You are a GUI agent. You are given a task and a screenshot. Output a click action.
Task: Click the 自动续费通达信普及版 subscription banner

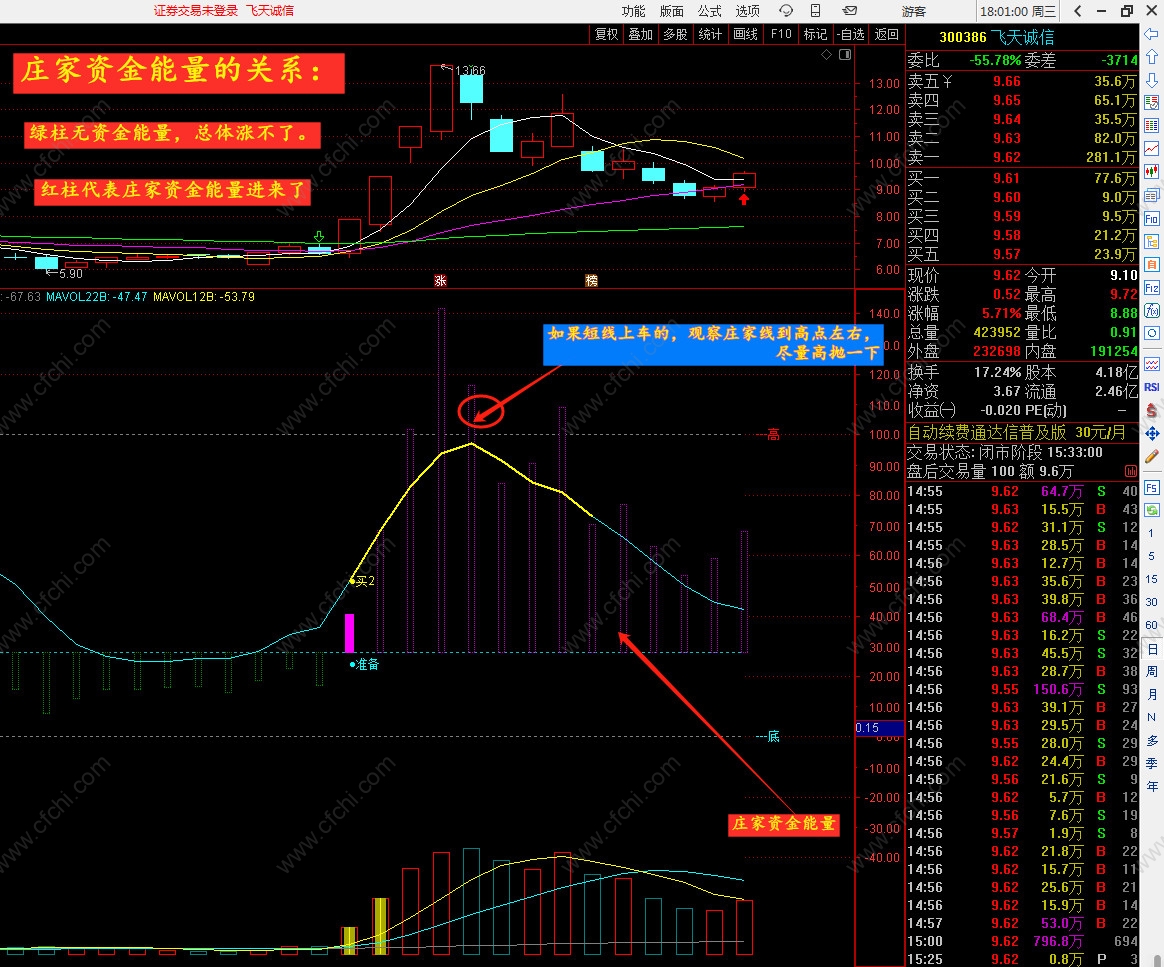(1022, 433)
